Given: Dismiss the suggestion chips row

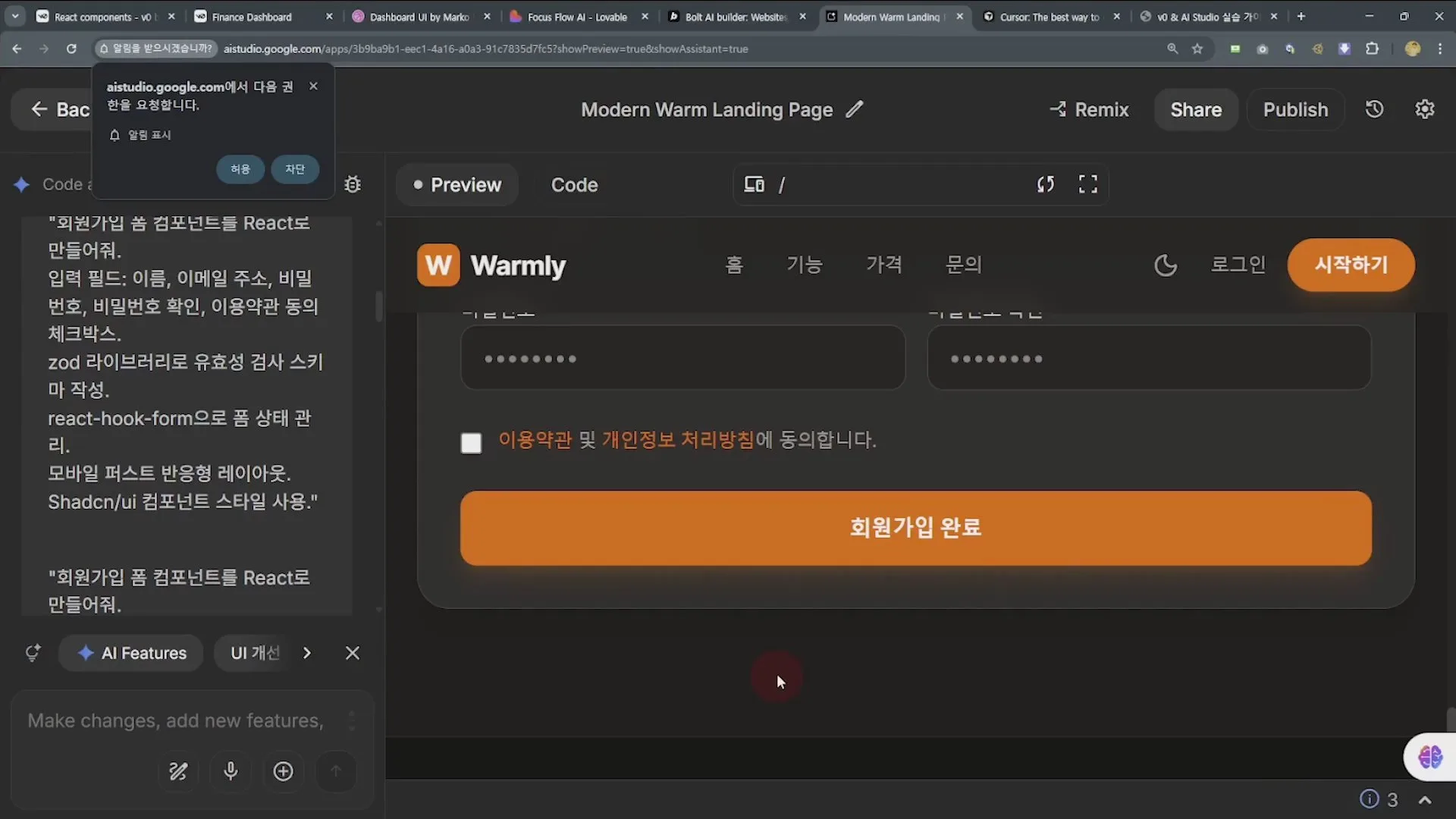Looking at the screenshot, I should pyautogui.click(x=353, y=653).
